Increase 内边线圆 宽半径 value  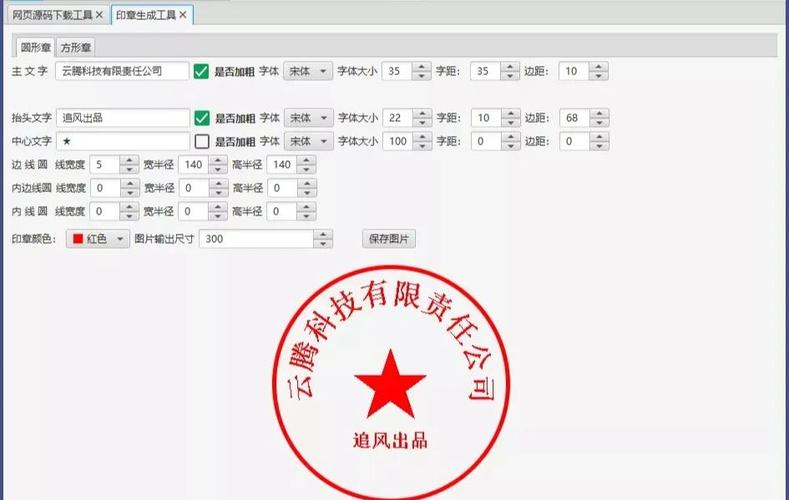tap(219, 184)
